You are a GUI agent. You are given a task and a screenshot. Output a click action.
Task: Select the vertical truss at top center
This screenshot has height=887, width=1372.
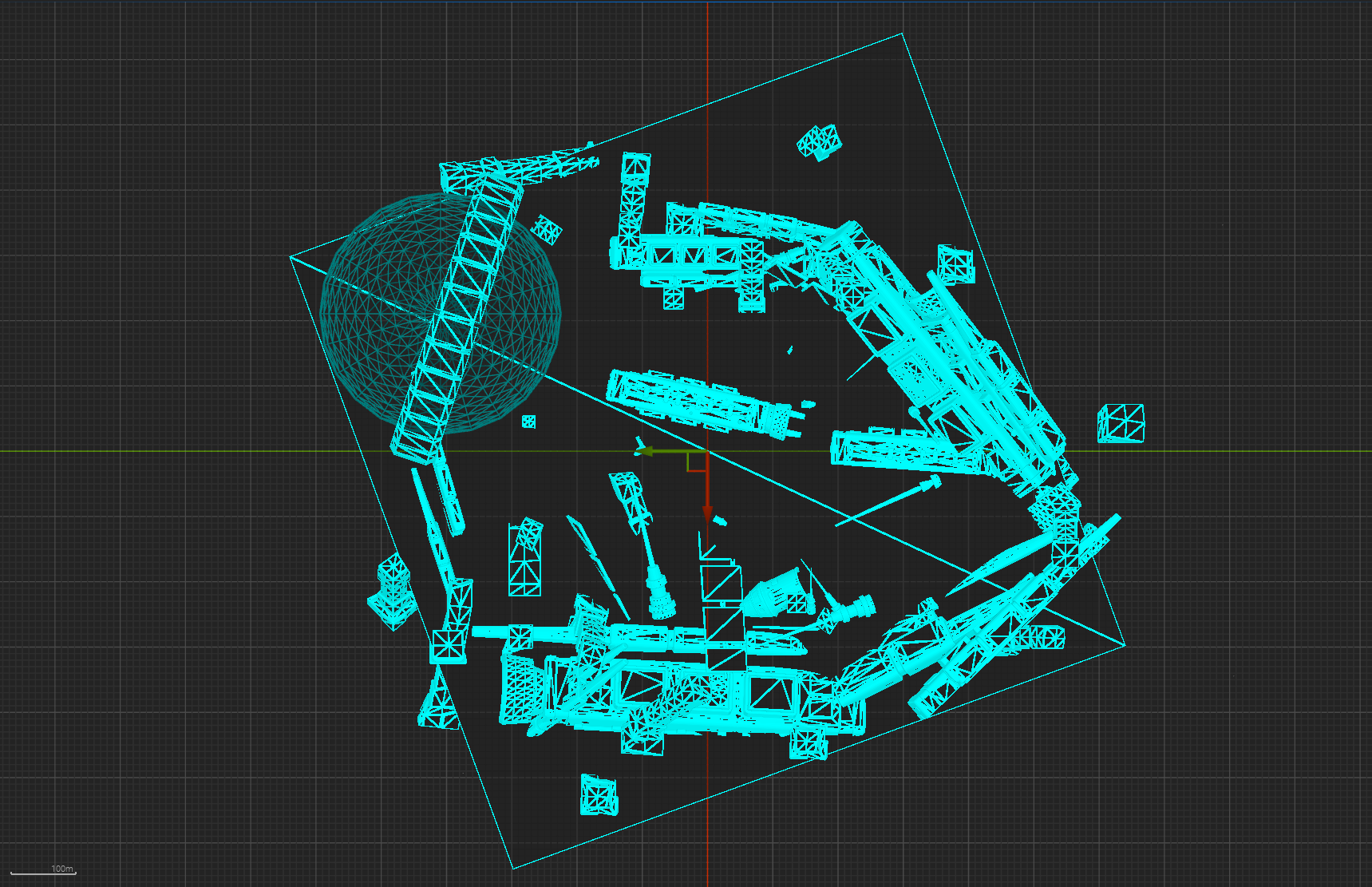pyautogui.click(x=633, y=200)
